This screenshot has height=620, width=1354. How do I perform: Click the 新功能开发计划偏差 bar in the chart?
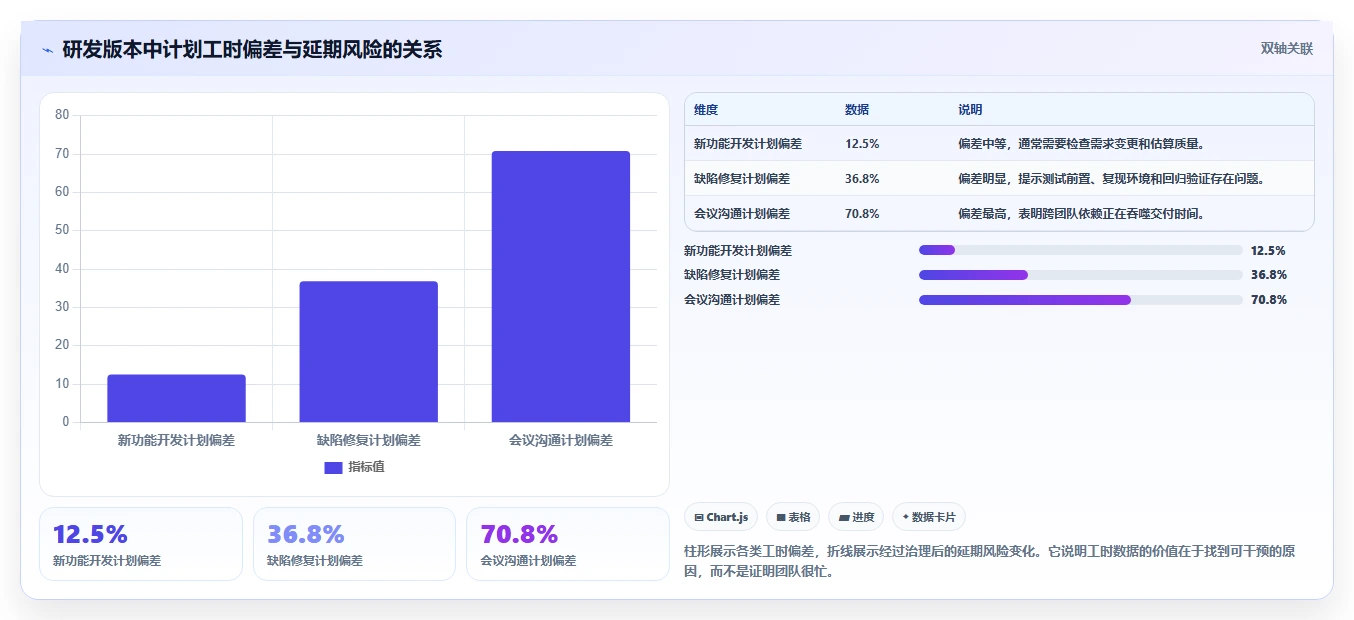tap(176, 398)
